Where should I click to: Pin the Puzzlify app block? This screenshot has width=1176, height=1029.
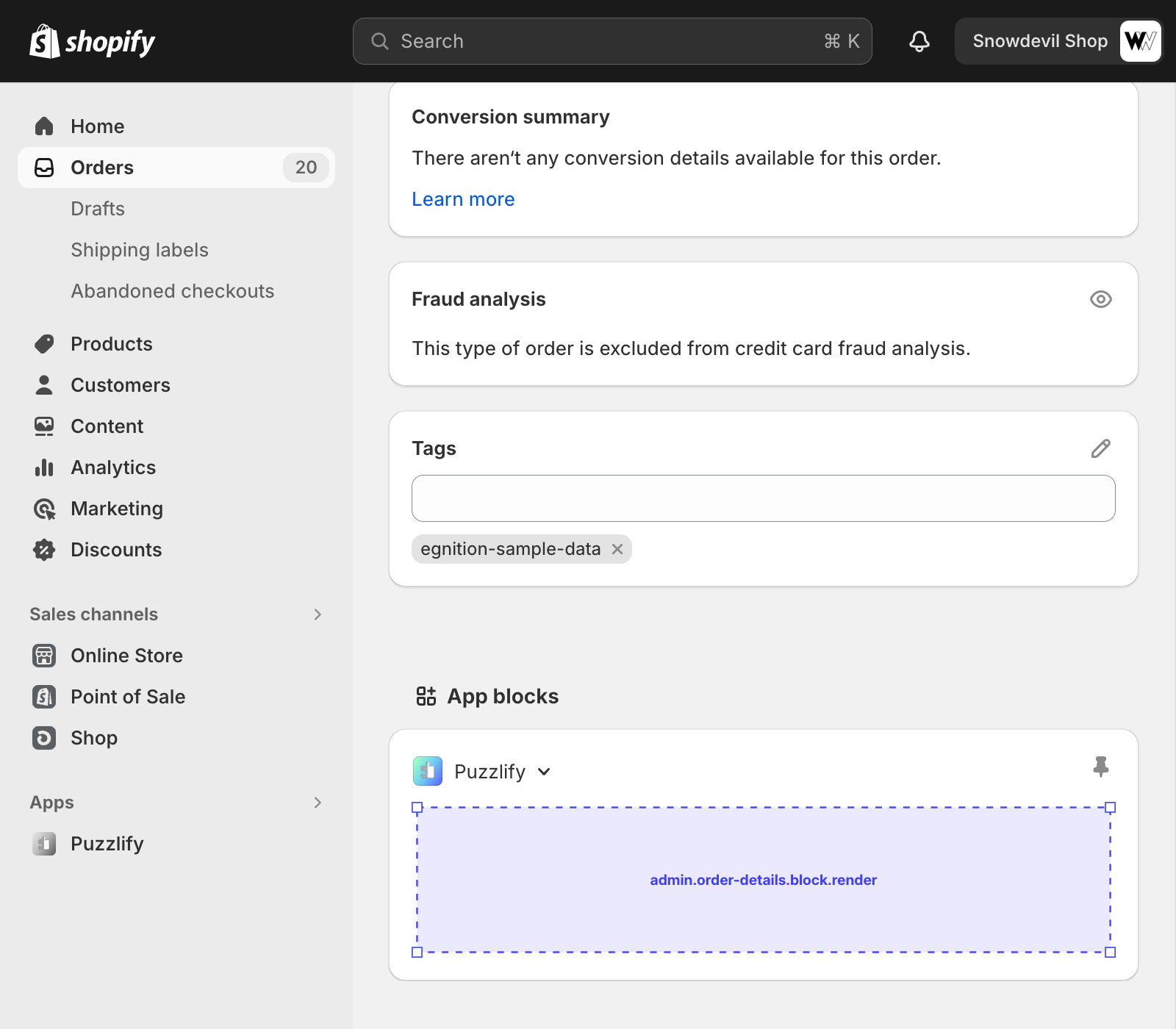point(1100,767)
